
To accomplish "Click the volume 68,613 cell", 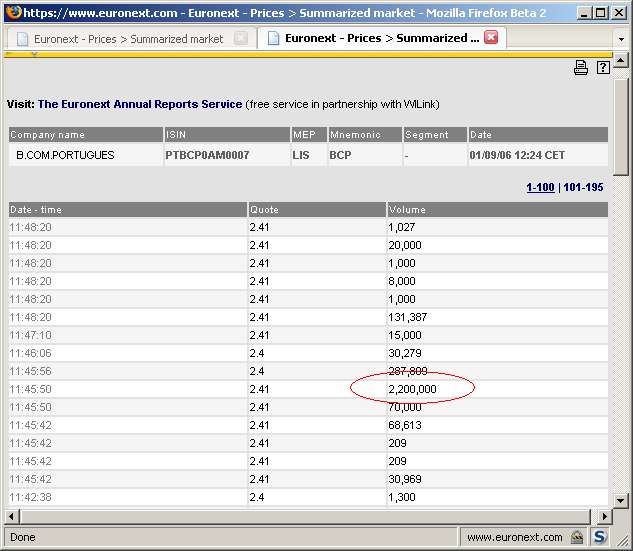I will [498, 425].
